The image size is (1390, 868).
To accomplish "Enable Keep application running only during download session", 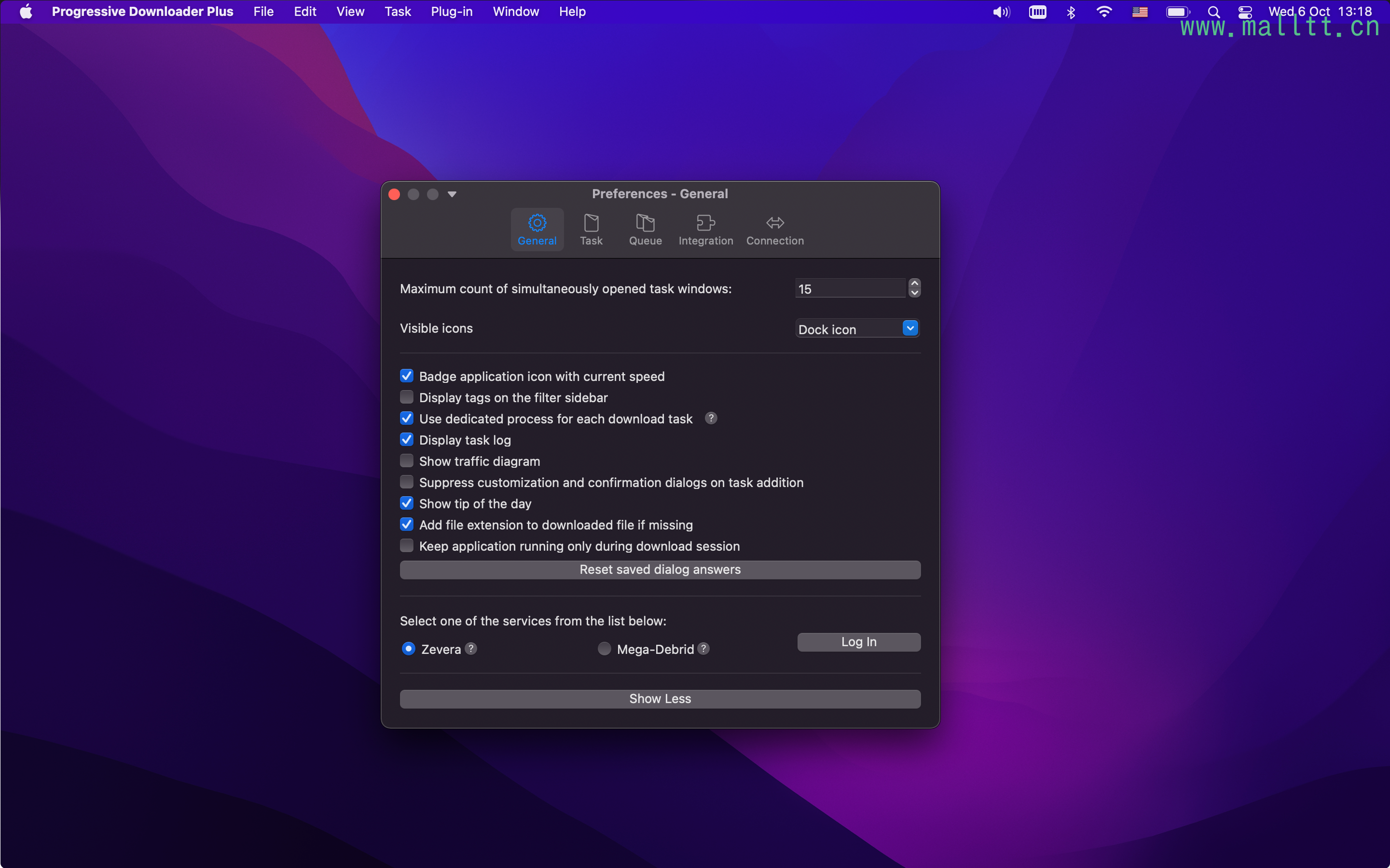I will [x=407, y=546].
